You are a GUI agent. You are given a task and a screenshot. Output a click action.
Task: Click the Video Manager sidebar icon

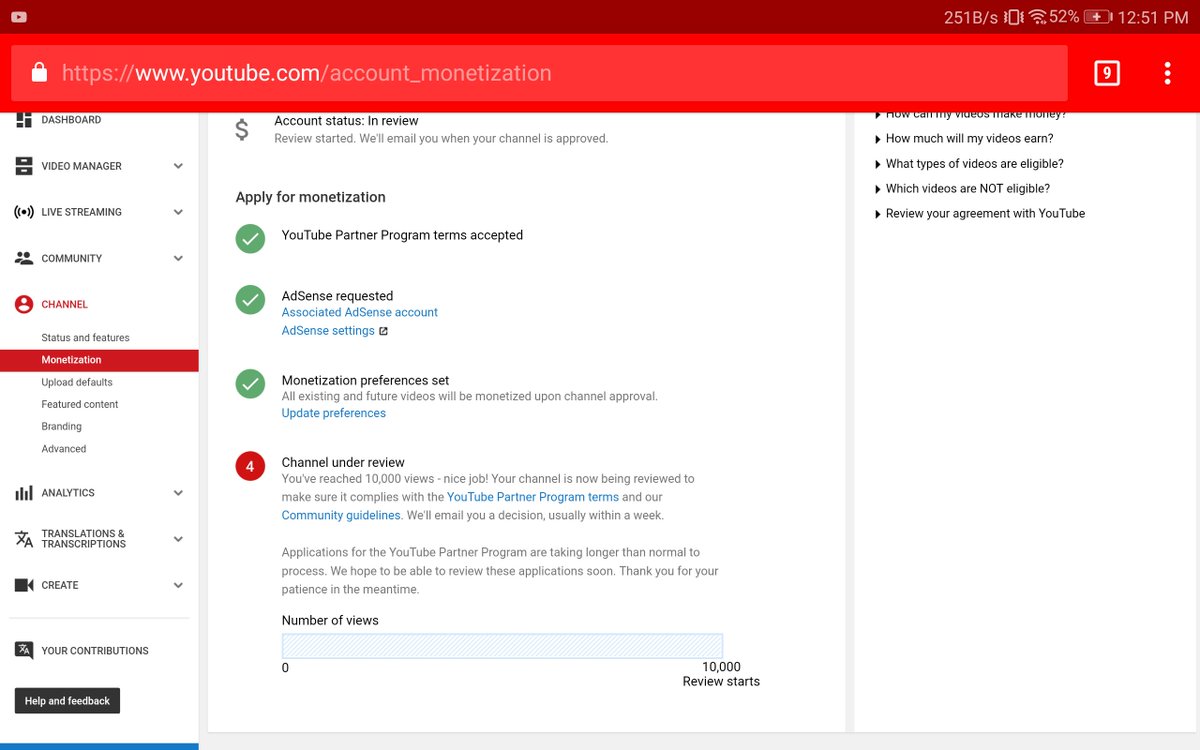point(24,166)
